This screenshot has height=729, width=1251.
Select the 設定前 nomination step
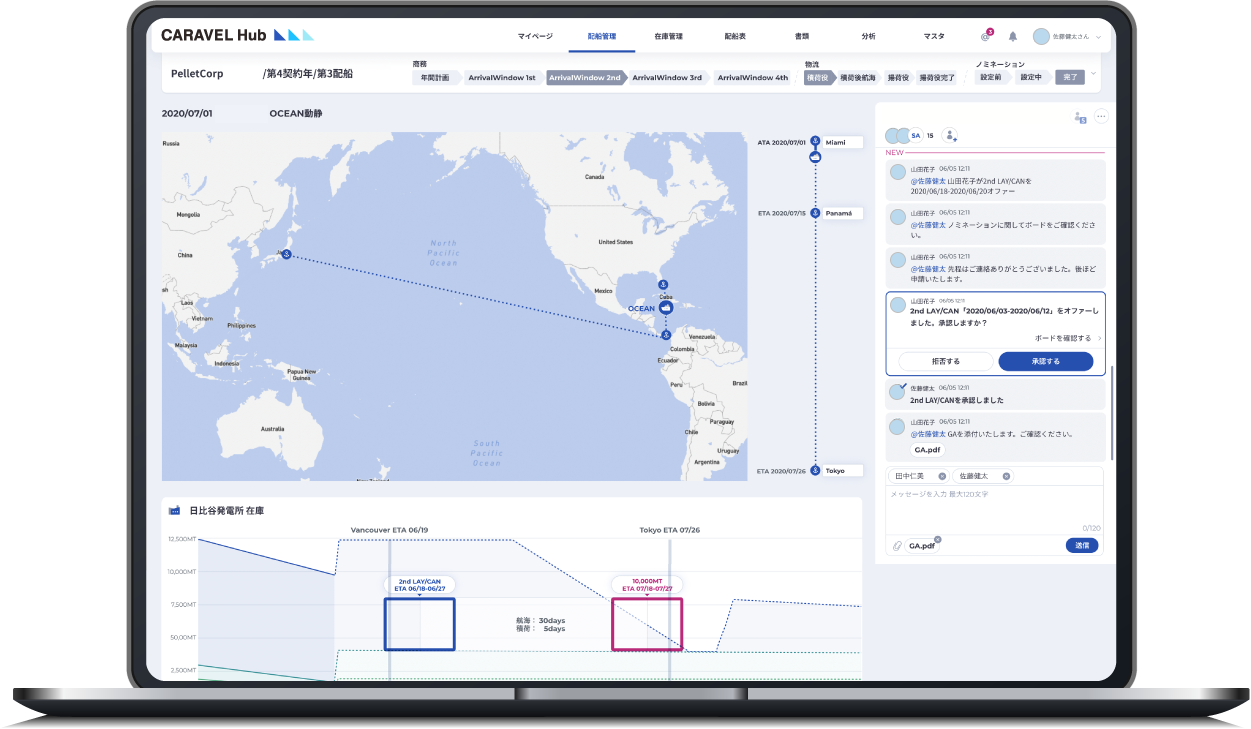point(991,77)
